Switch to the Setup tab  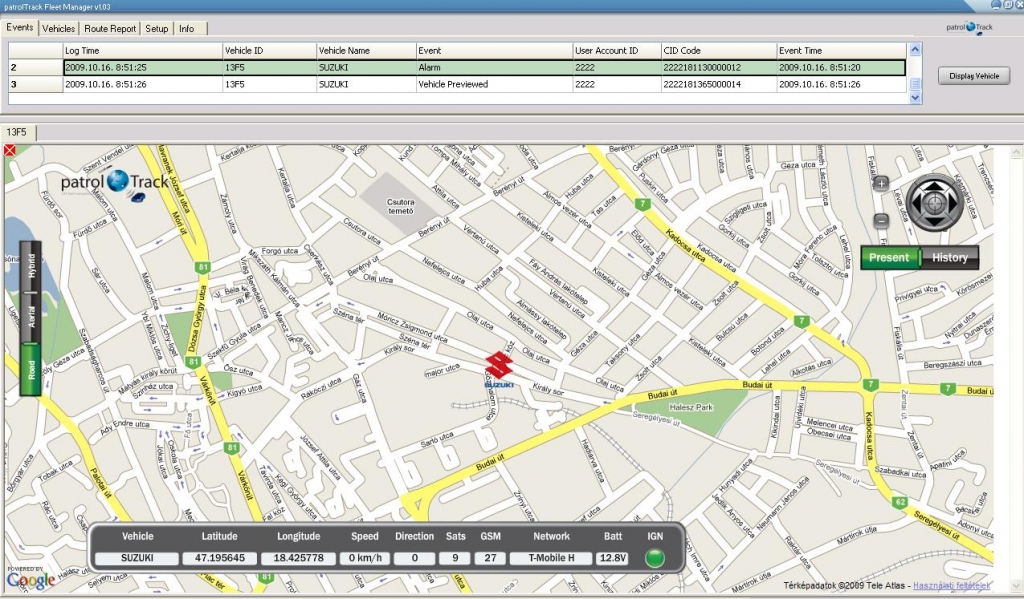click(x=157, y=28)
